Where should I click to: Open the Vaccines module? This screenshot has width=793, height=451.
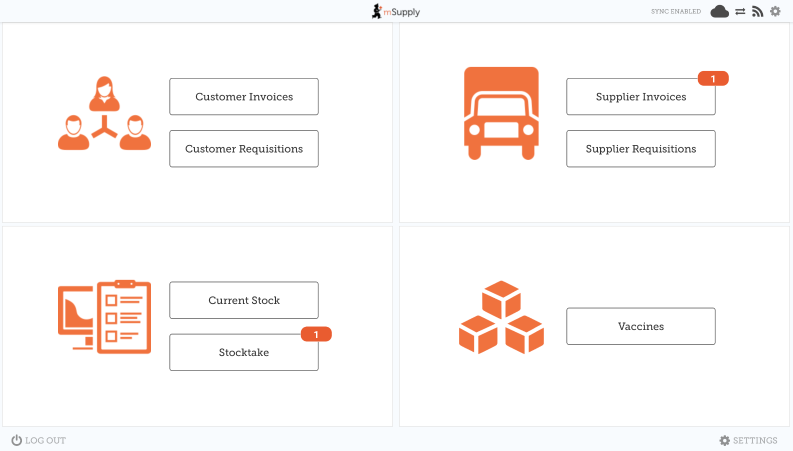(641, 327)
